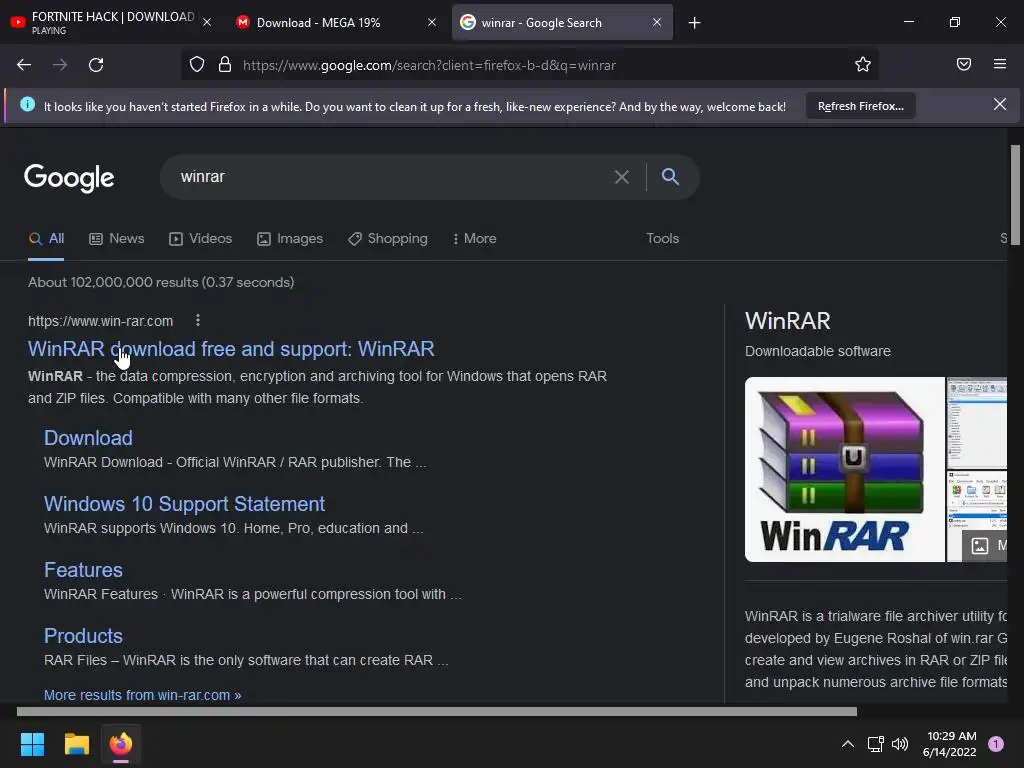1024x768 pixels.
Task: Reload the current page
Action: click(x=96, y=65)
